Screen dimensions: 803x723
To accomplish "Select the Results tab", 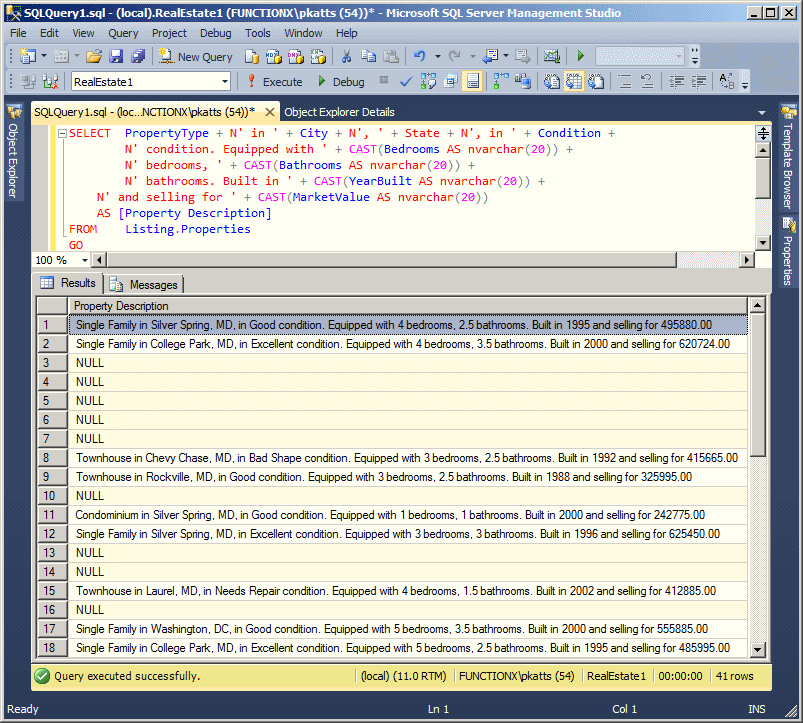I will (69, 283).
